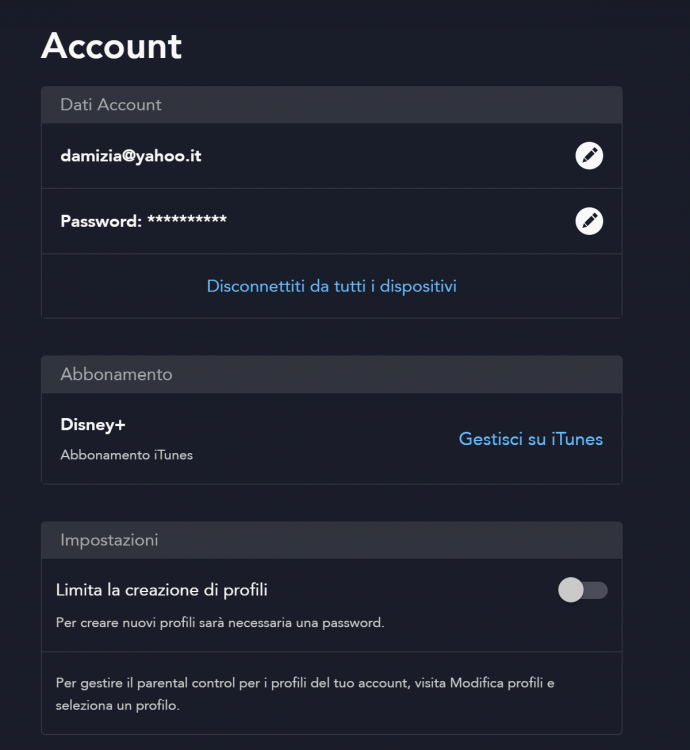This screenshot has width=690, height=750.
Task: Click the Per creare nuovi profili description
Action: point(220,622)
